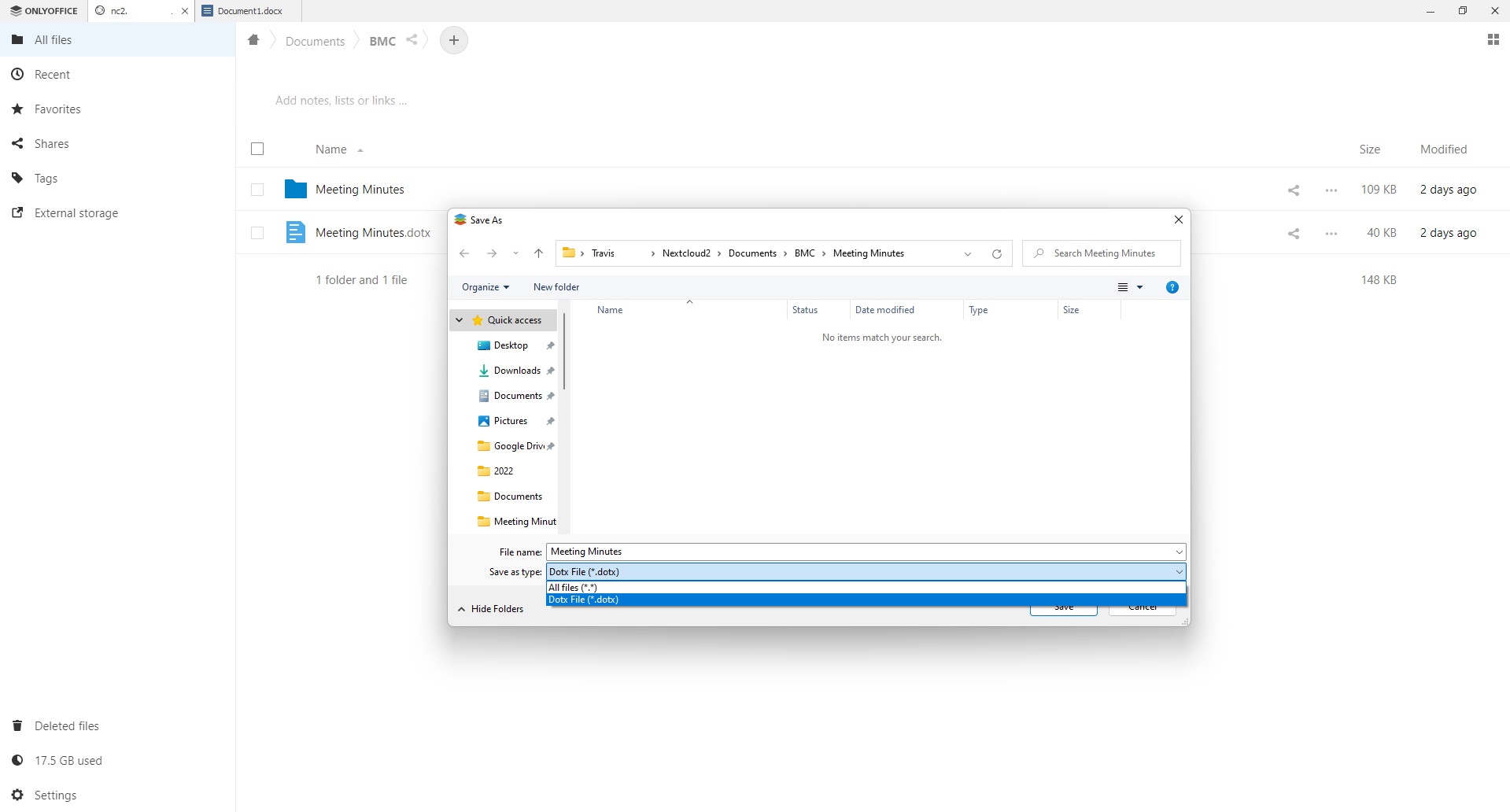Click the refresh icon in Save As dialog
This screenshot has width=1510, height=812.
(996, 253)
